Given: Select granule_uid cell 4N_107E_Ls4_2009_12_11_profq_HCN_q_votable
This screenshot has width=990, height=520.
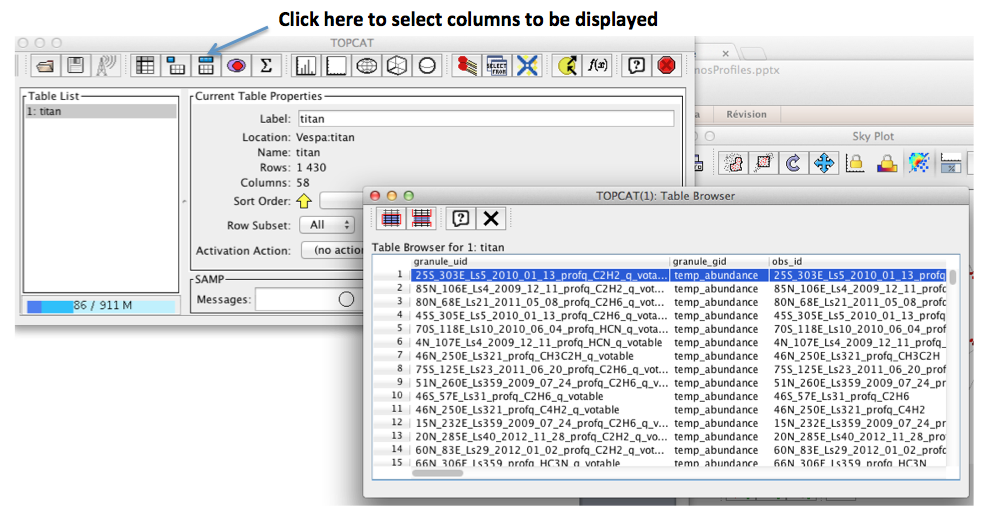Looking at the screenshot, I should click(540, 343).
